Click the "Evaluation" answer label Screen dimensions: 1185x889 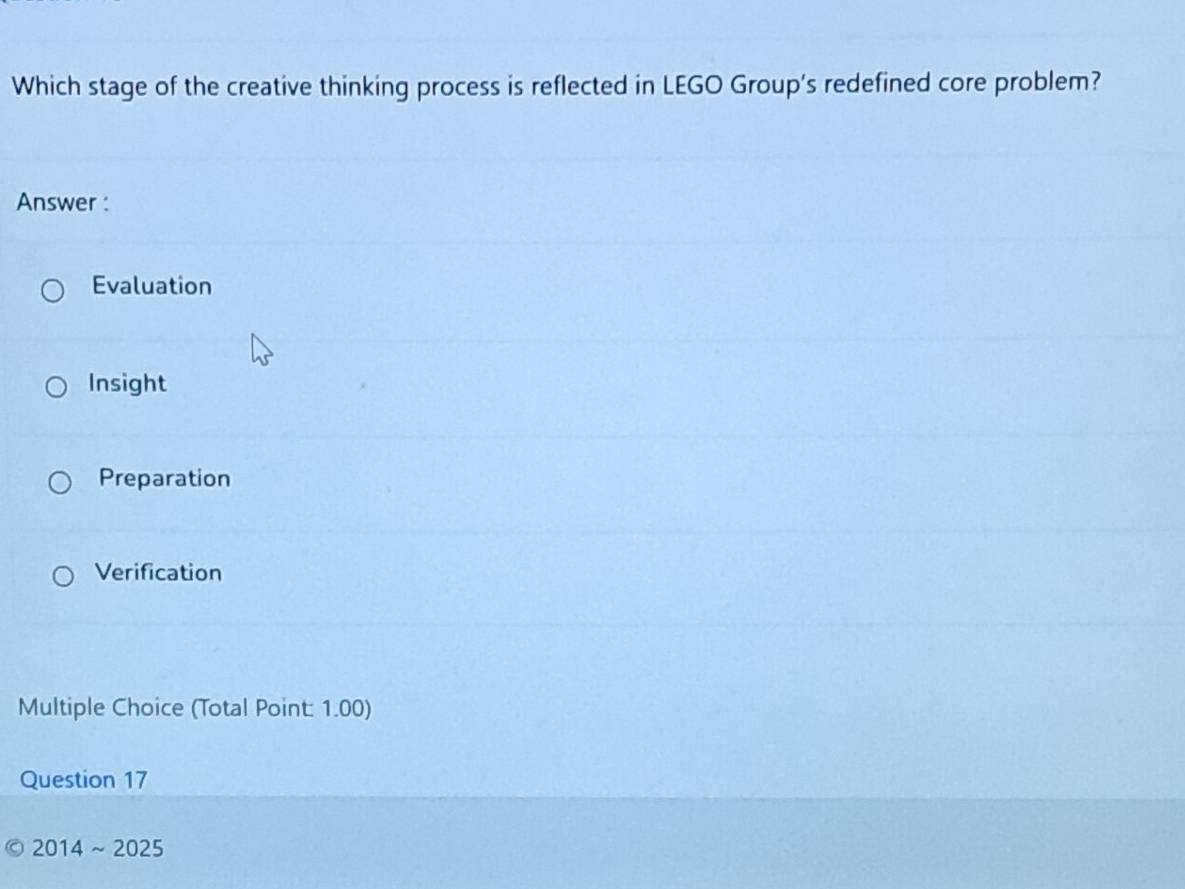tap(152, 286)
